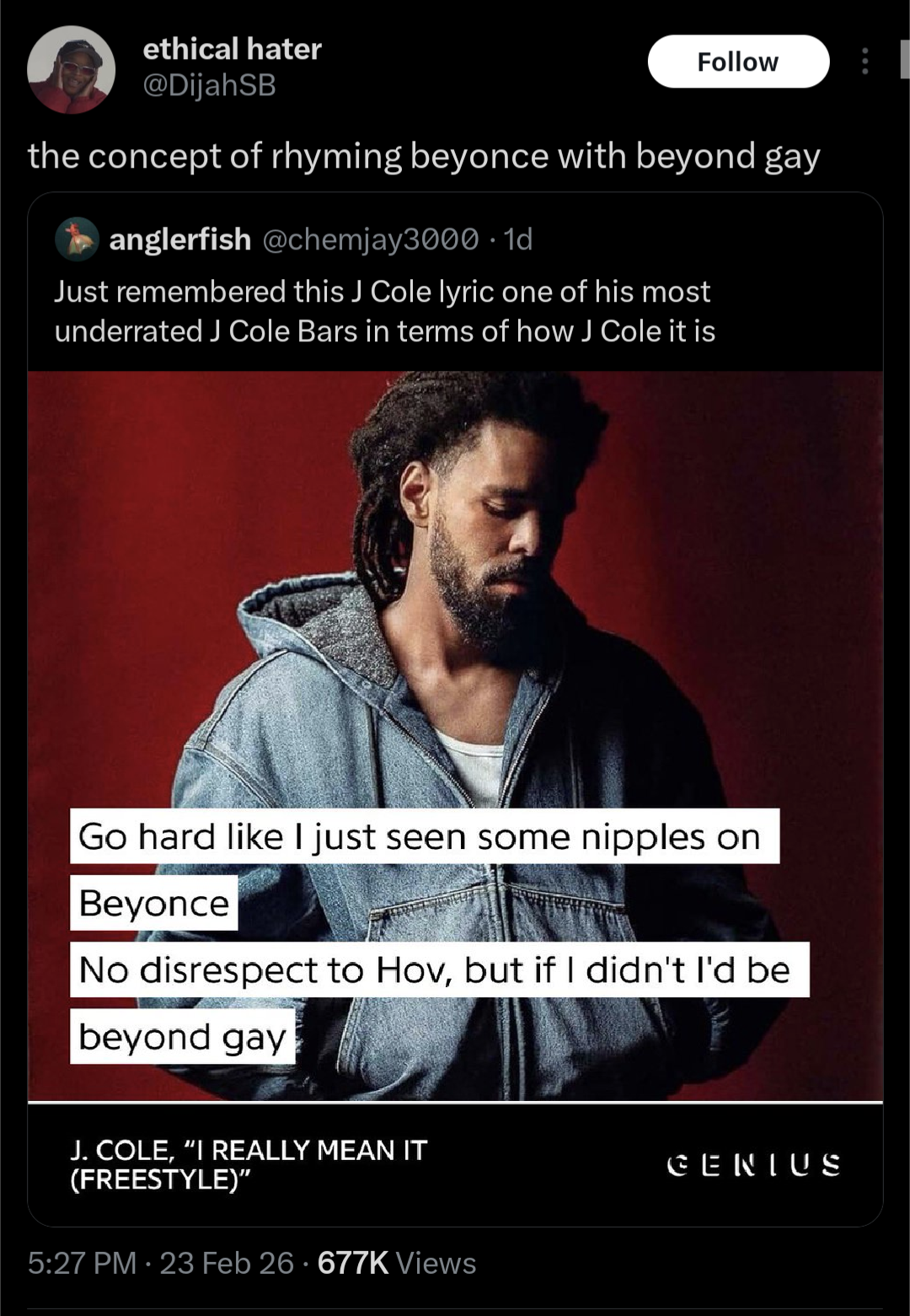Image resolution: width=910 pixels, height=1316 pixels.
Task: Click the scrollbar at the right edge
Action: [x=904, y=59]
